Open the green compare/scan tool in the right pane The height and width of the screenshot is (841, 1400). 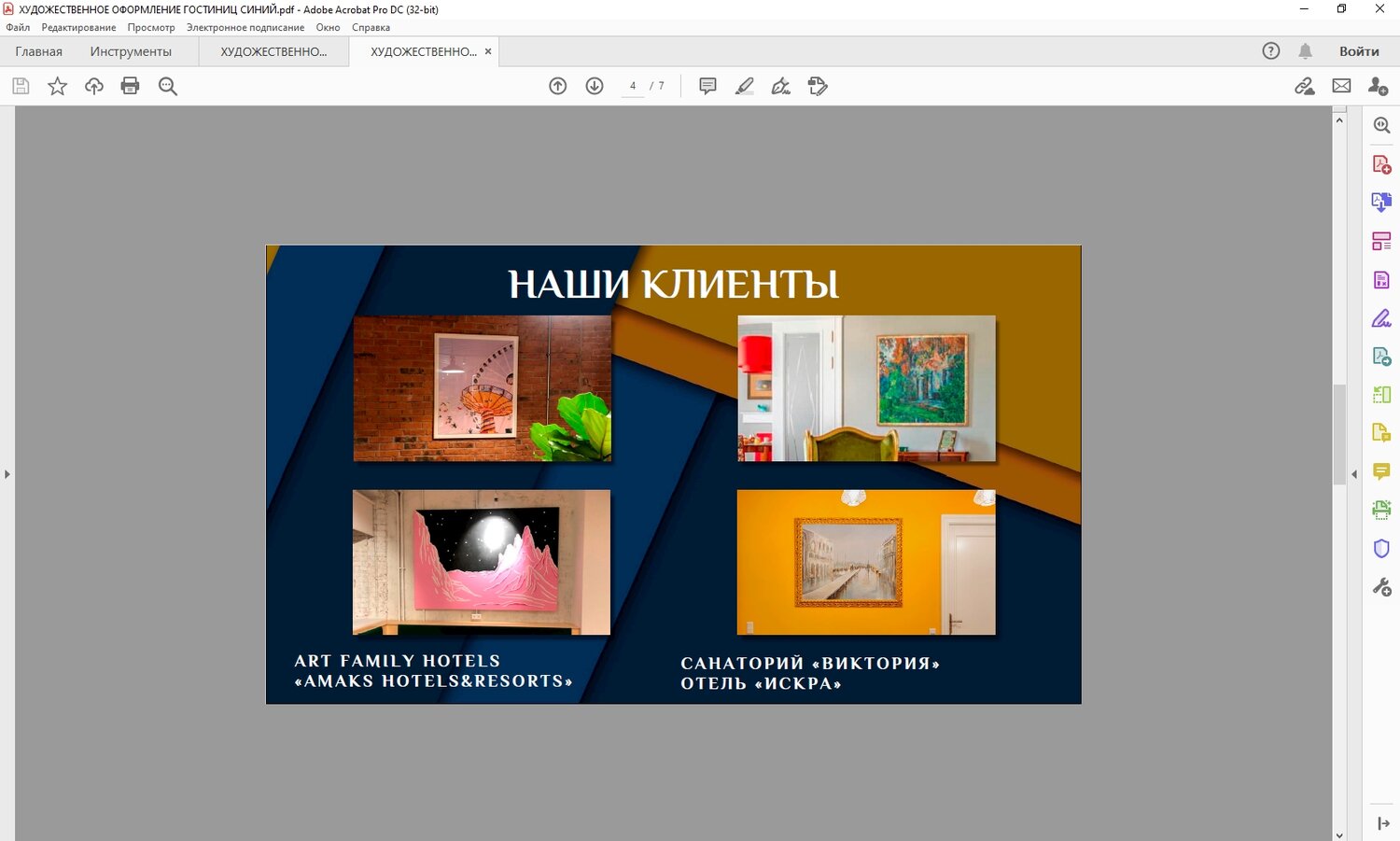tap(1381, 395)
